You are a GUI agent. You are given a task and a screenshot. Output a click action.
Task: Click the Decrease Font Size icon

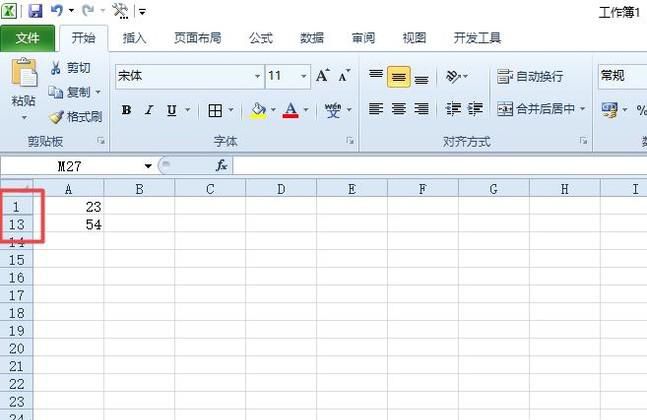click(344, 76)
